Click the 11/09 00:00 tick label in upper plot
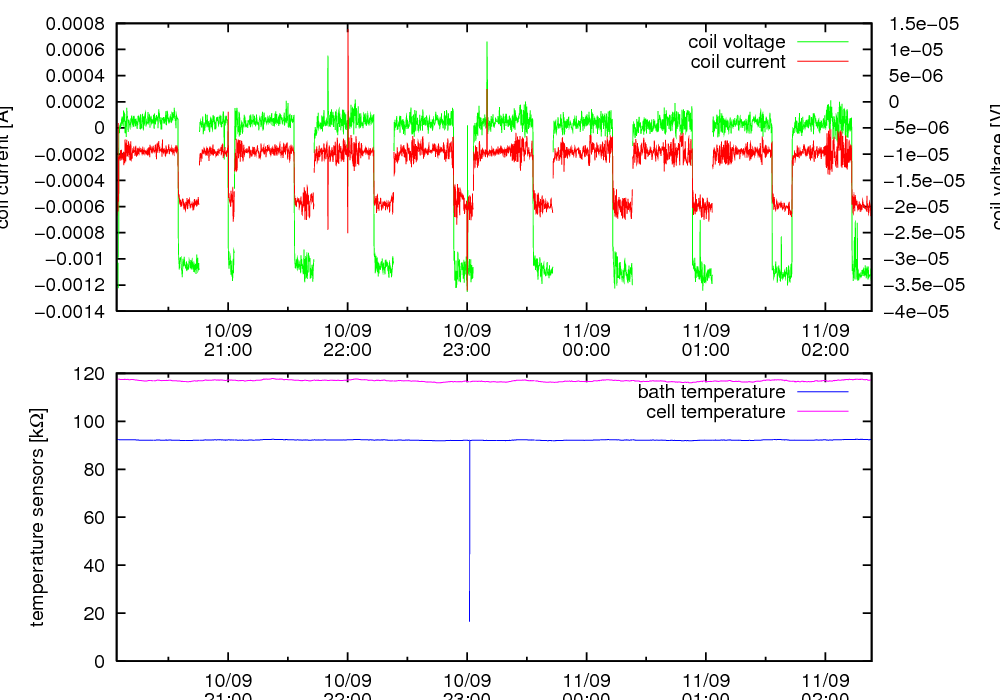Screen dimensions: 1000x700 pos(586,339)
